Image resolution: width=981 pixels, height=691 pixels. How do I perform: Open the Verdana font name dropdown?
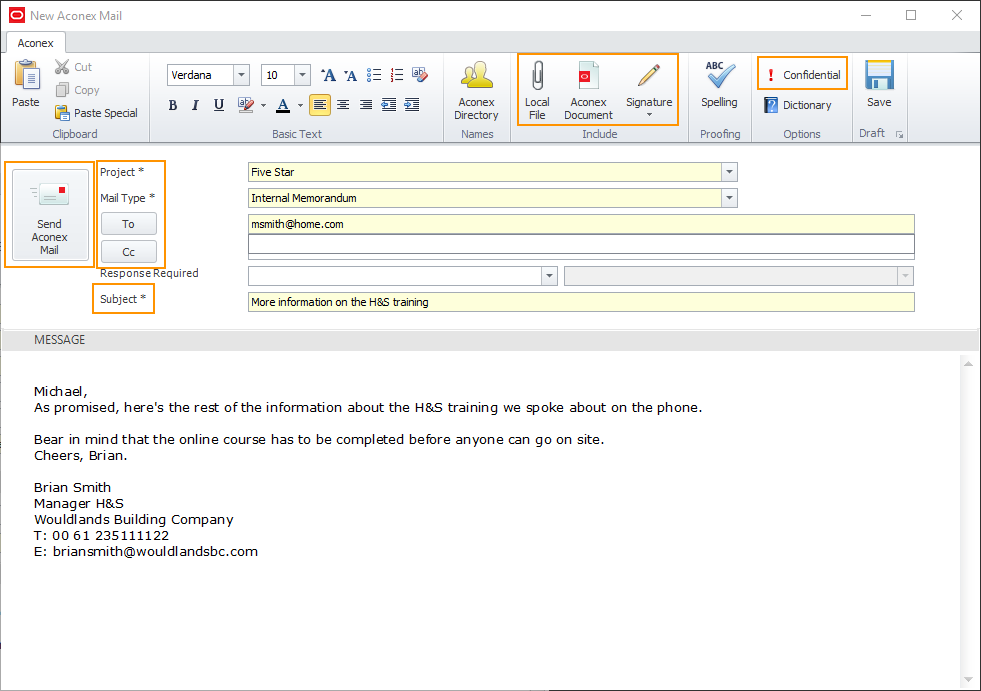241,75
